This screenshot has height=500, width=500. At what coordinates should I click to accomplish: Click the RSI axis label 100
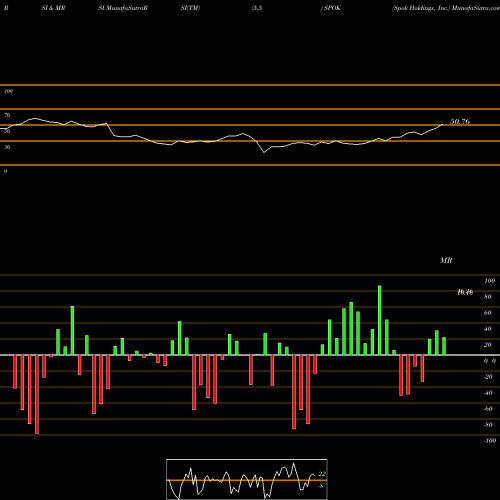click(x=8, y=91)
